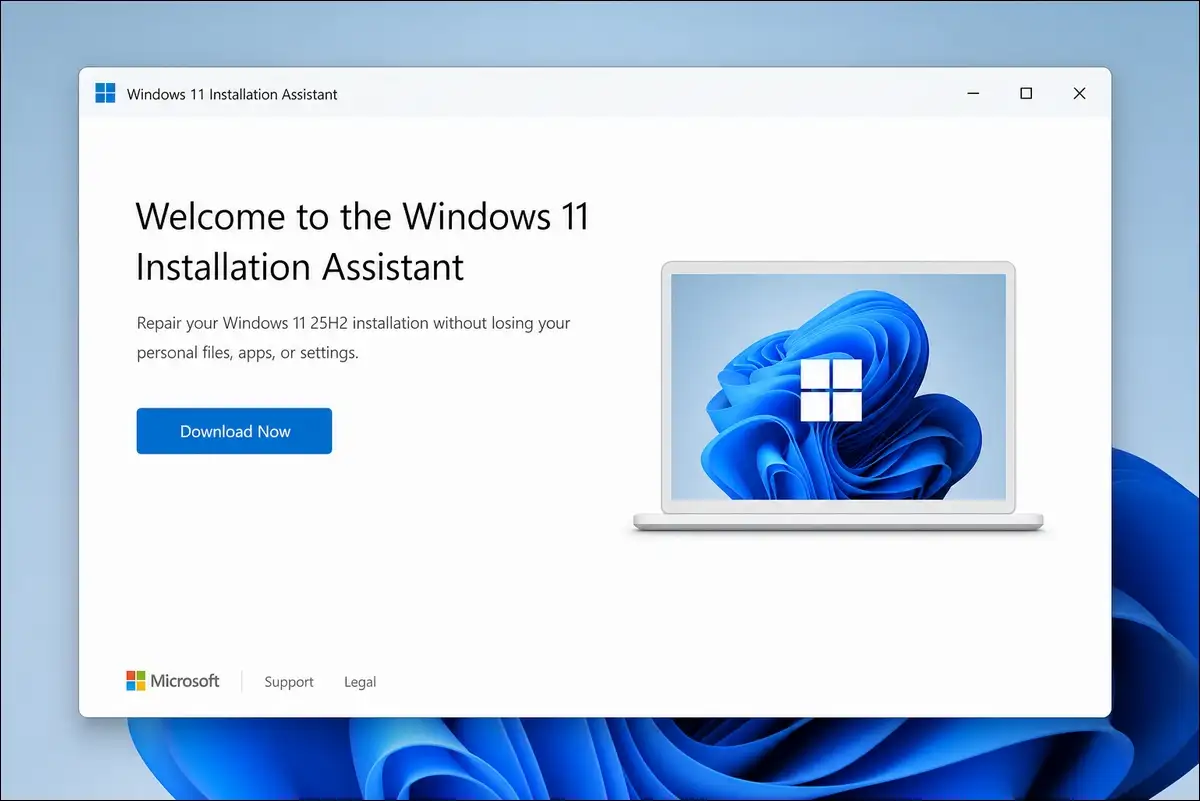Image resolution: width=1200 pixels, height=801 pixels.
Task: Click the 'Windows 11 Installation Assistant' window title
Action: pyautogui.click(x=232, y=94)
